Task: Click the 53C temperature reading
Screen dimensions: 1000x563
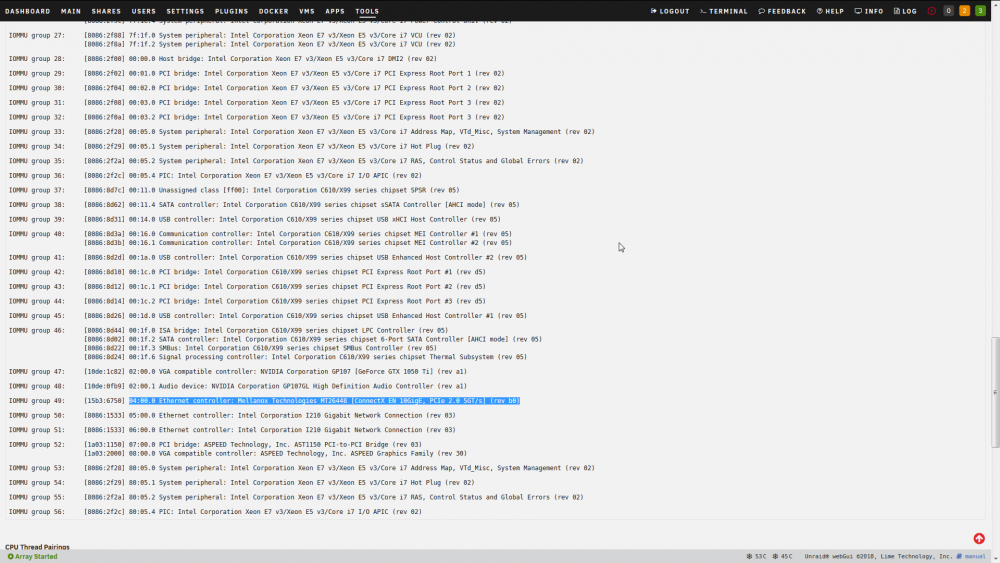Action: 756,557
